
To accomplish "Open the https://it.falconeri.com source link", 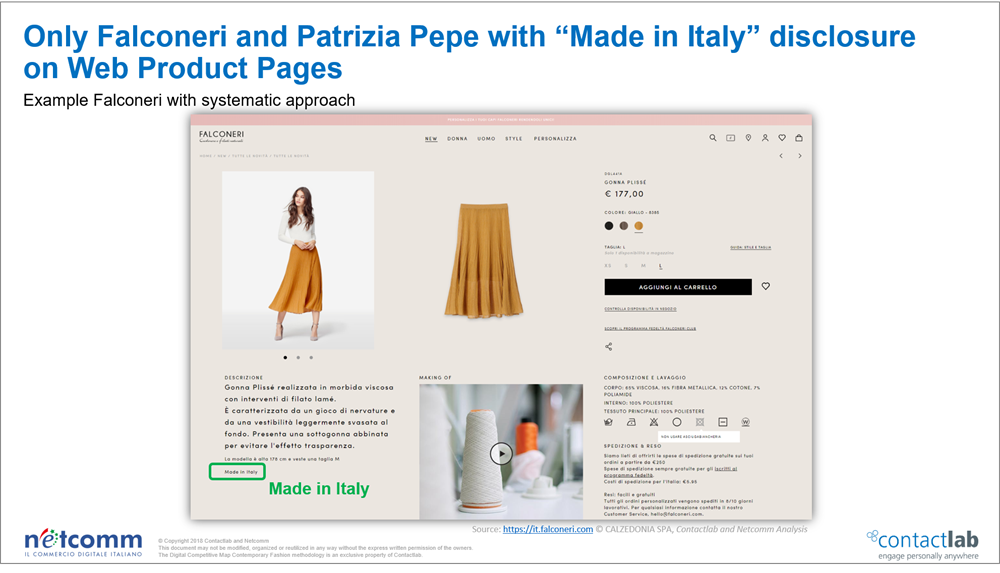I will 548,529.
